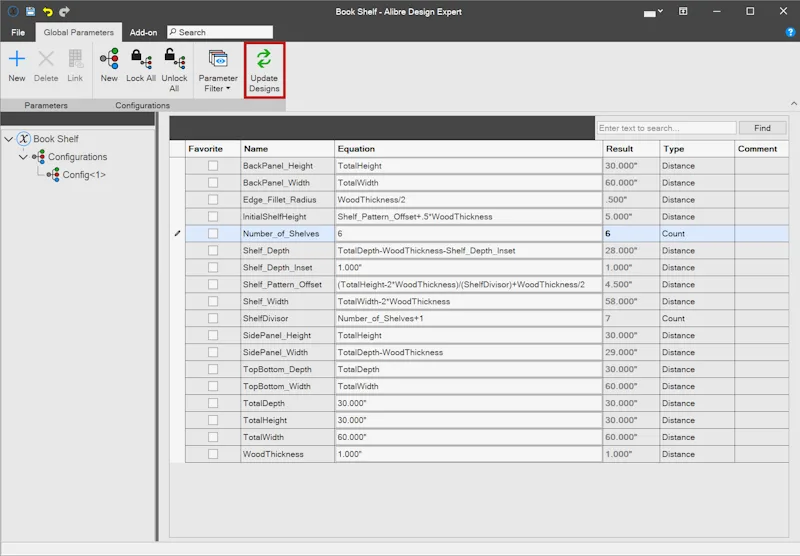Viewport: 800px width, 556px height.
Task: Collapse the Configurations tree node
Action: click(23, 157)
